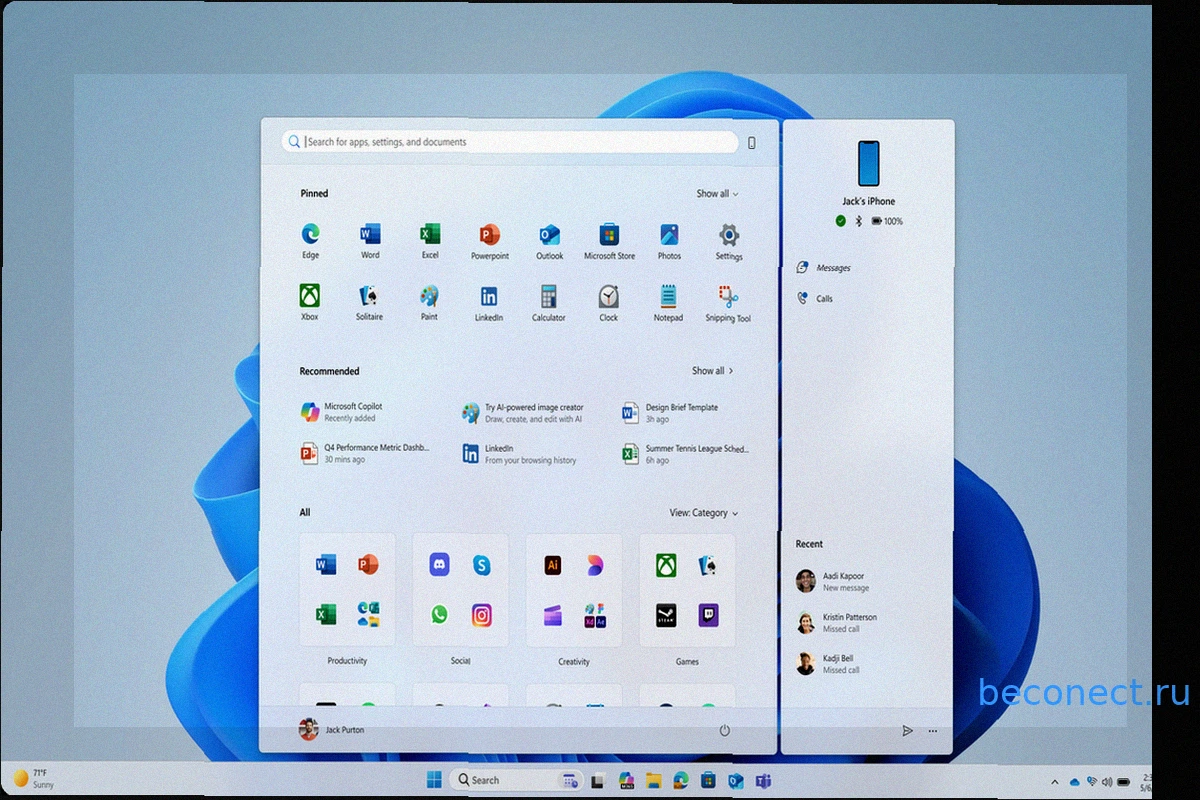This screenshot has width=1200, height=800.
Task: Expand Show all for Pinned apps
Action: (x=718, y=194)
